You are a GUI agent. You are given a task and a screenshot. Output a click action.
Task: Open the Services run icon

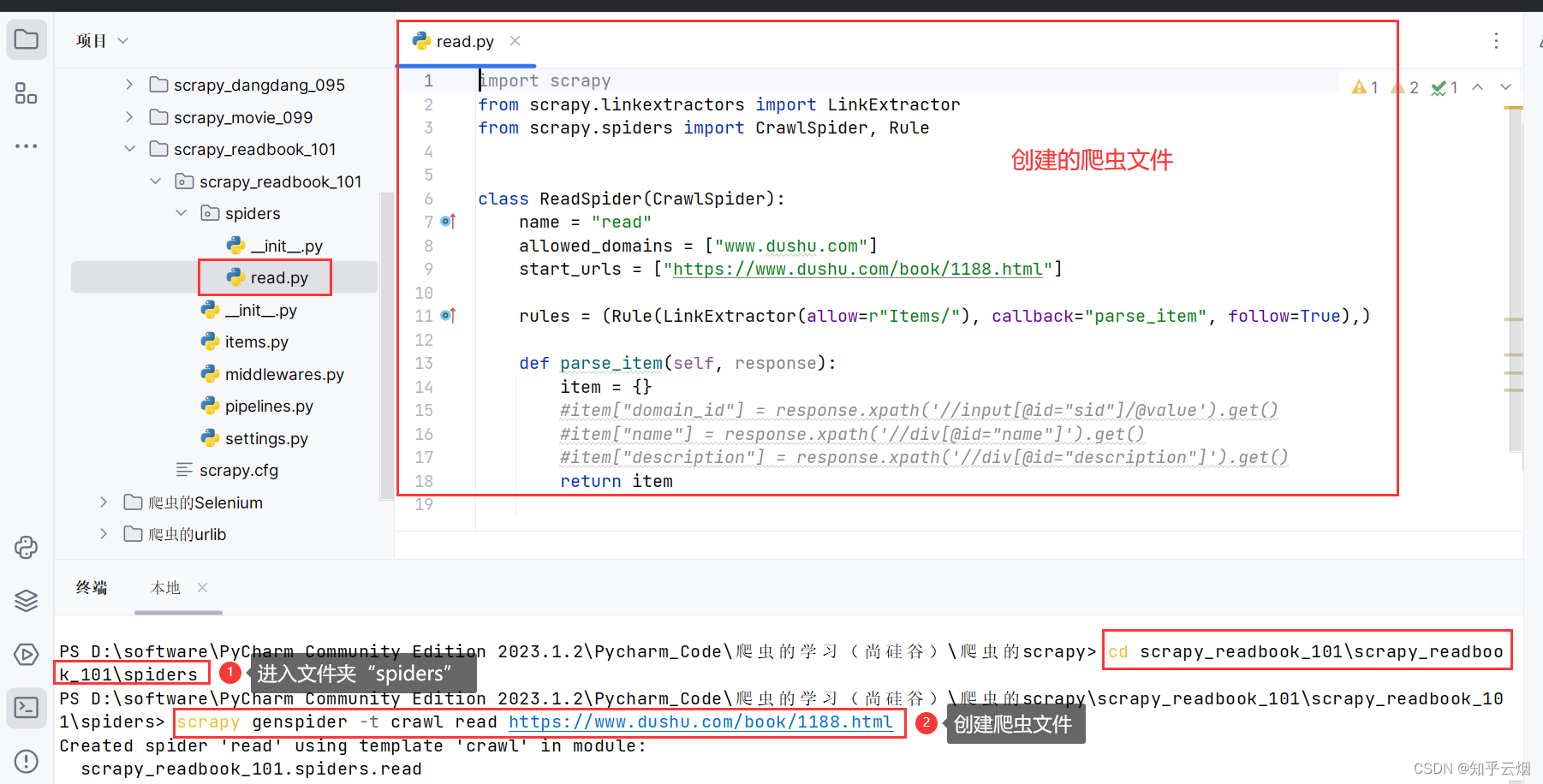tap(27, 655)
